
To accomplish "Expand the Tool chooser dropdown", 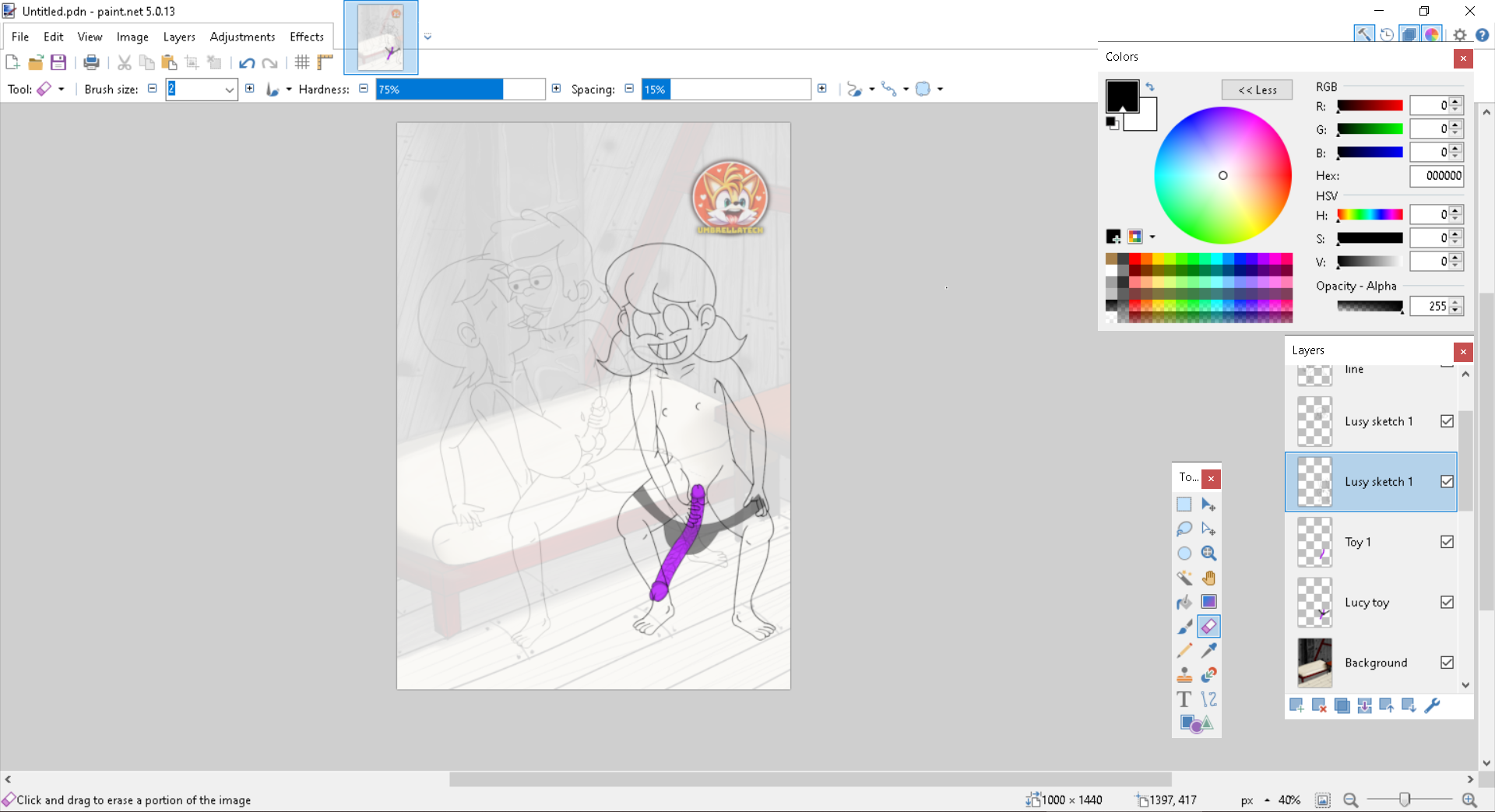I will [x=61, y=90].
